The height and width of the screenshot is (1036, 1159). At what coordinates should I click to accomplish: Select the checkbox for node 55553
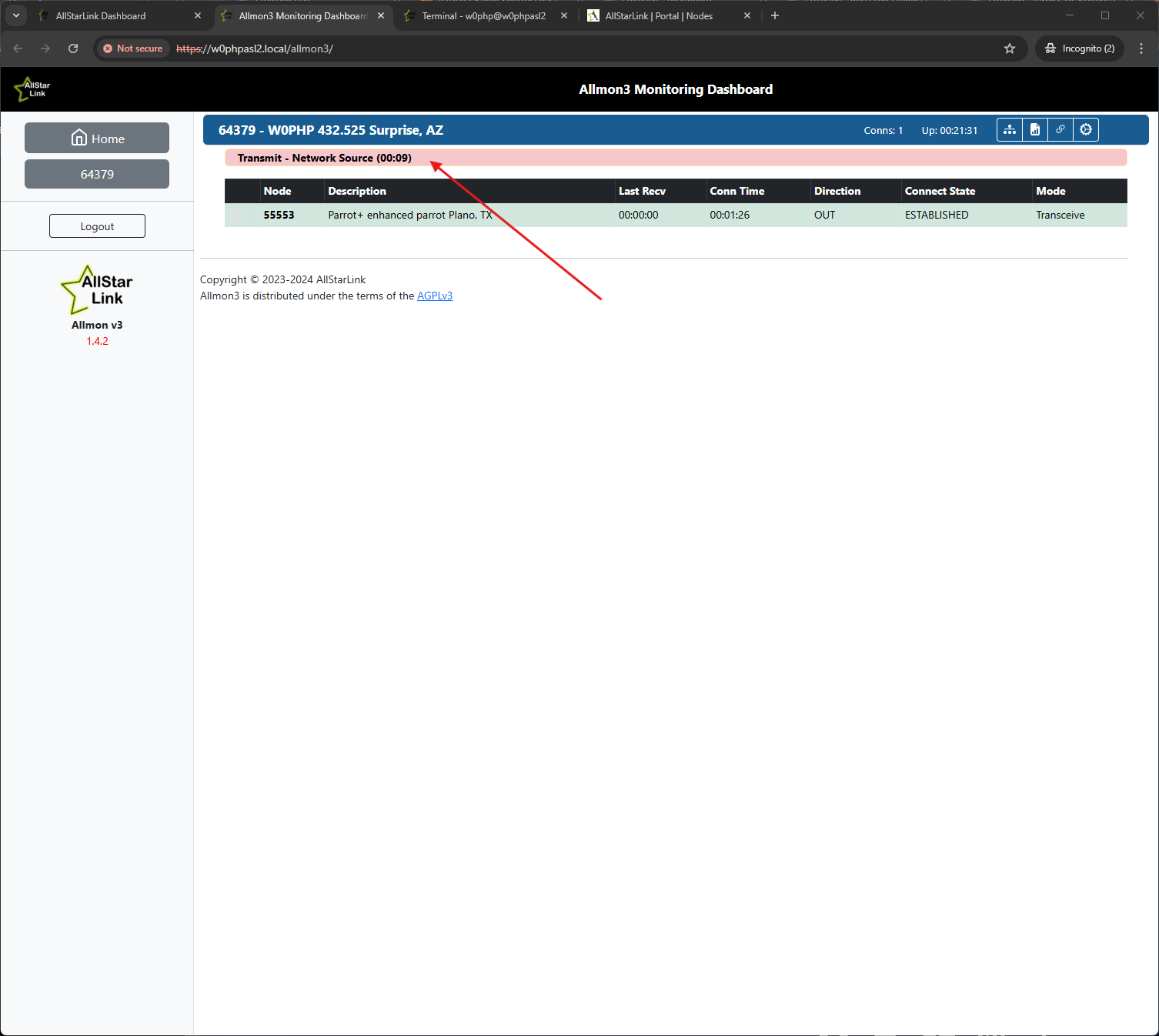[x=237, y=216]
